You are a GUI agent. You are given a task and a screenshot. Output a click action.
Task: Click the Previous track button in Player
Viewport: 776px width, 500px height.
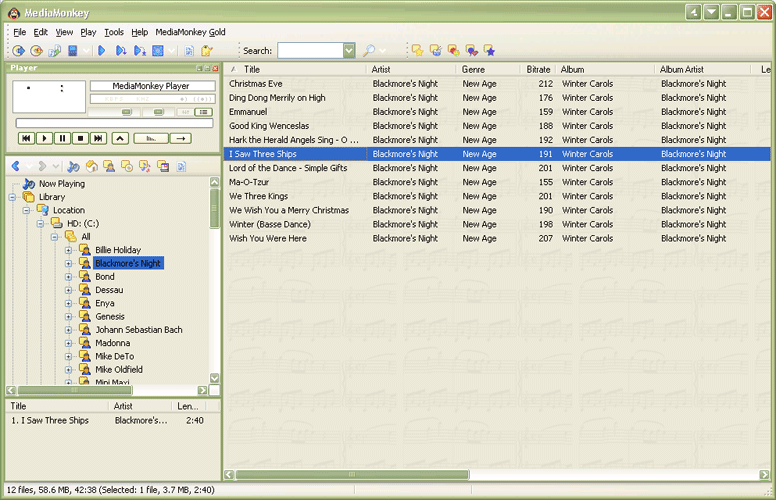point(26,139)
